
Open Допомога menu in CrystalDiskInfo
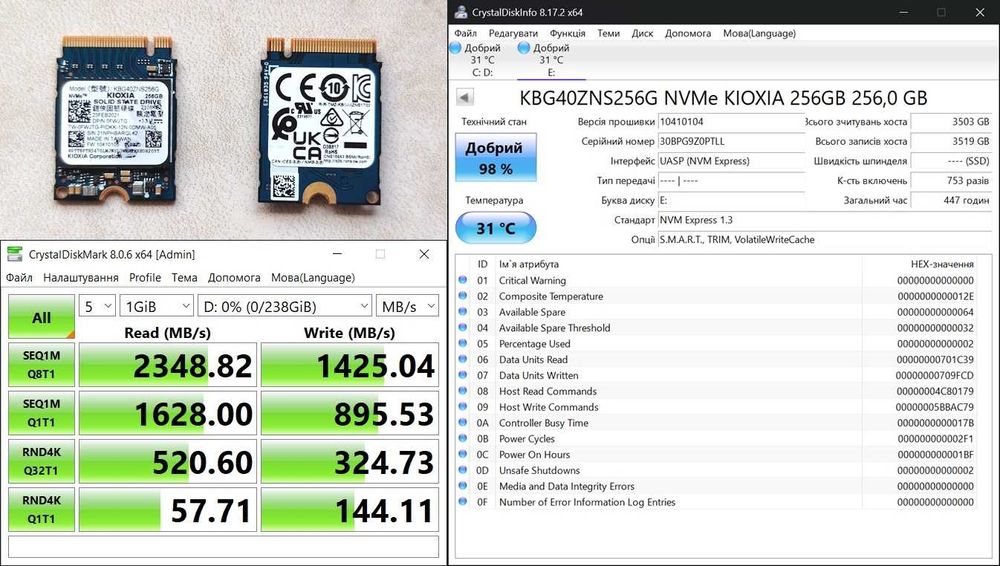tap(688, 33)
